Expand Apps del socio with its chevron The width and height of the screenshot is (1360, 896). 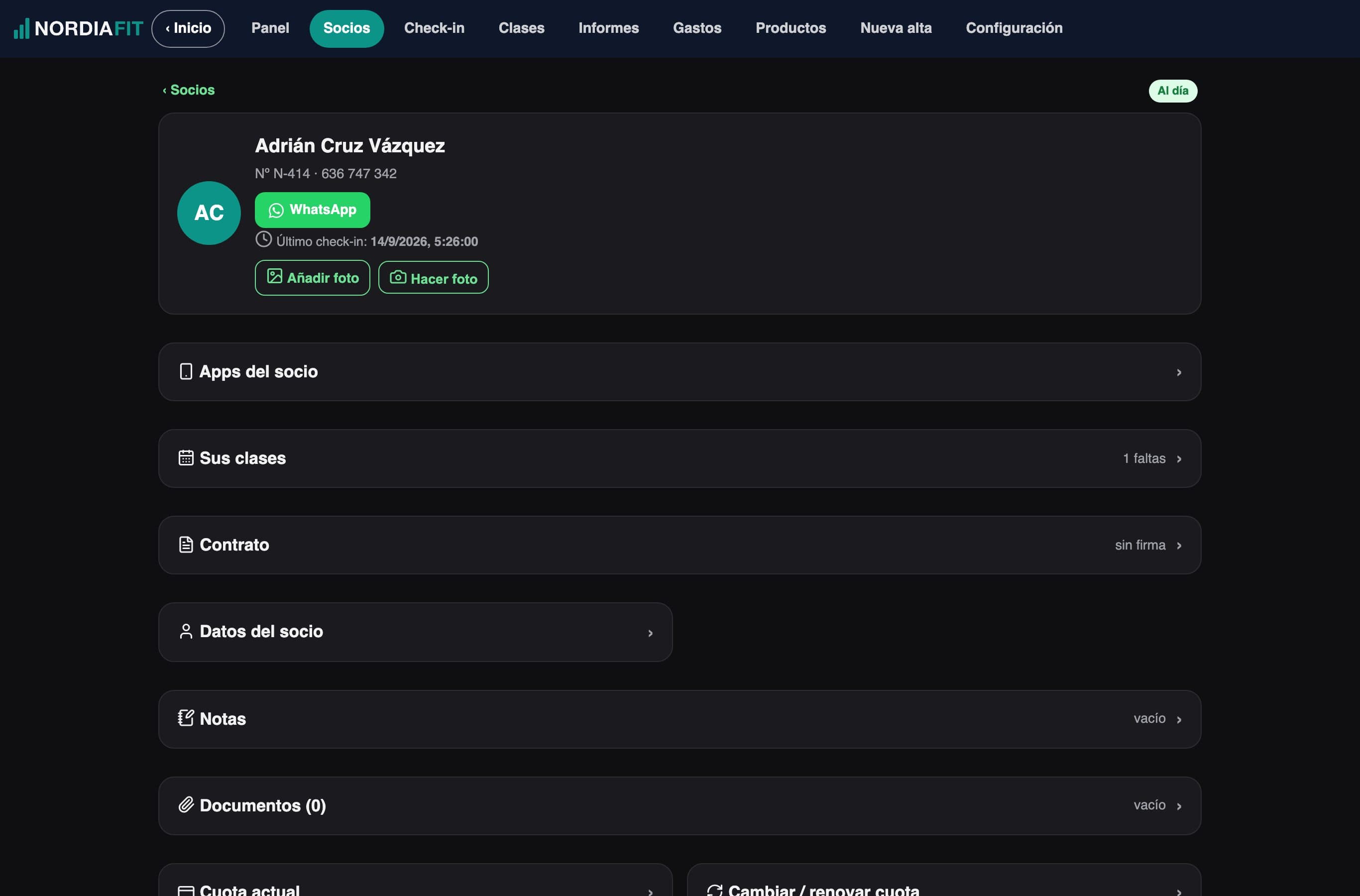(1179, 372)
